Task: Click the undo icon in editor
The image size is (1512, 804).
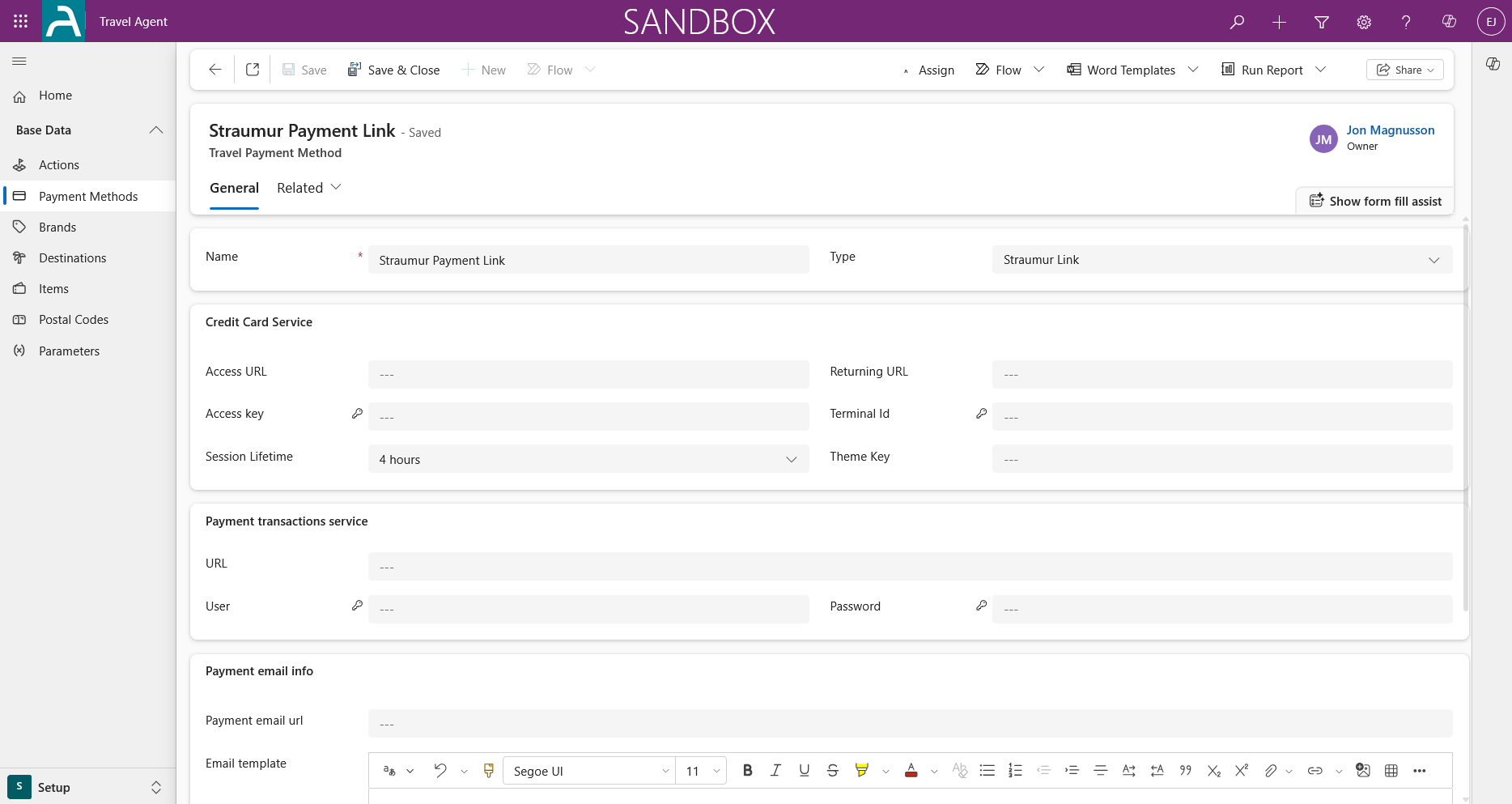Action: pos(440,771)
